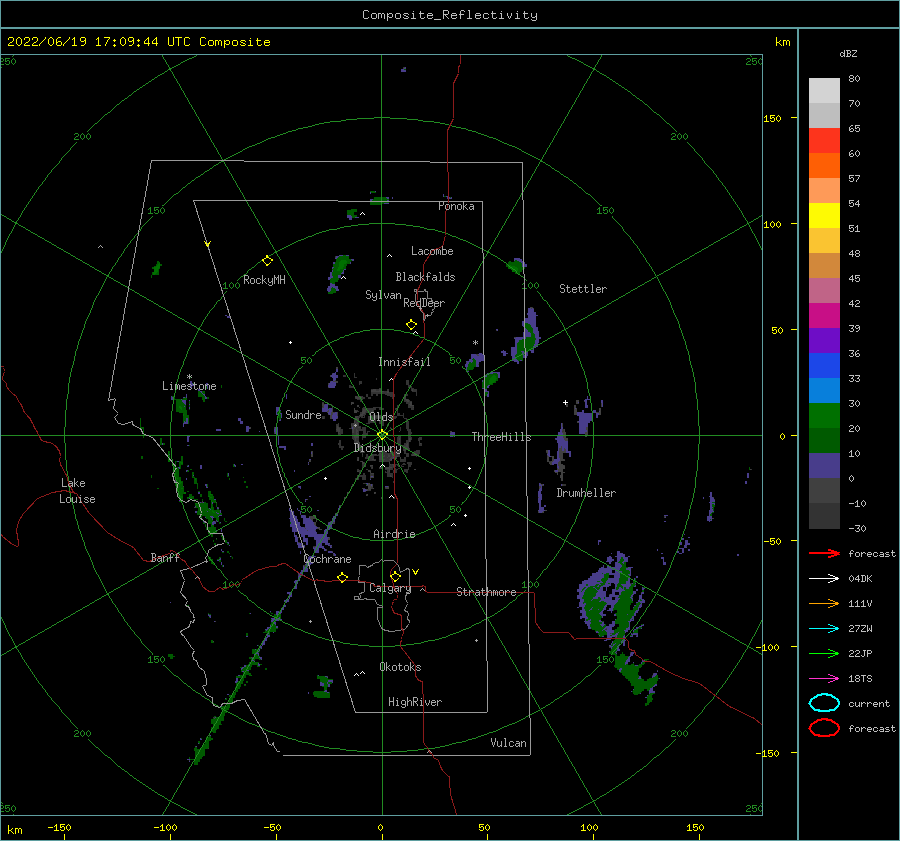The width and height of the screenshot is (900, 841).
Task: Click the red forecast ellipse icon
Action: click(824, 728)
